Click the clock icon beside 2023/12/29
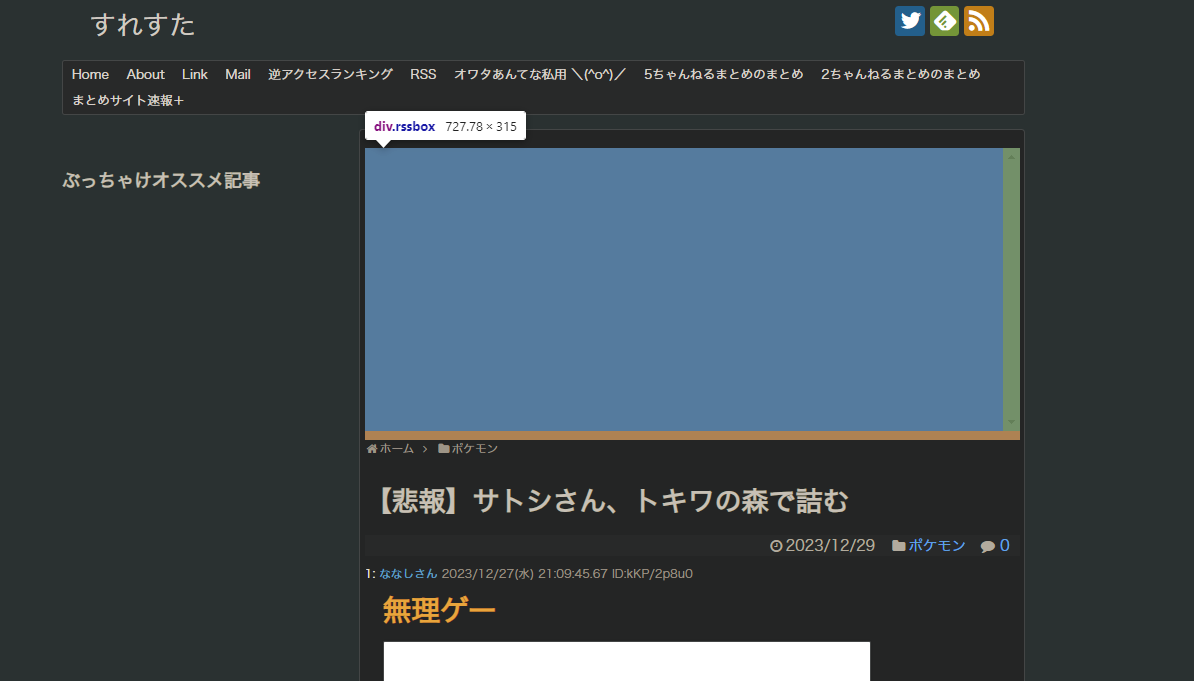This screenshot has height=681, width=1194. 778,545
